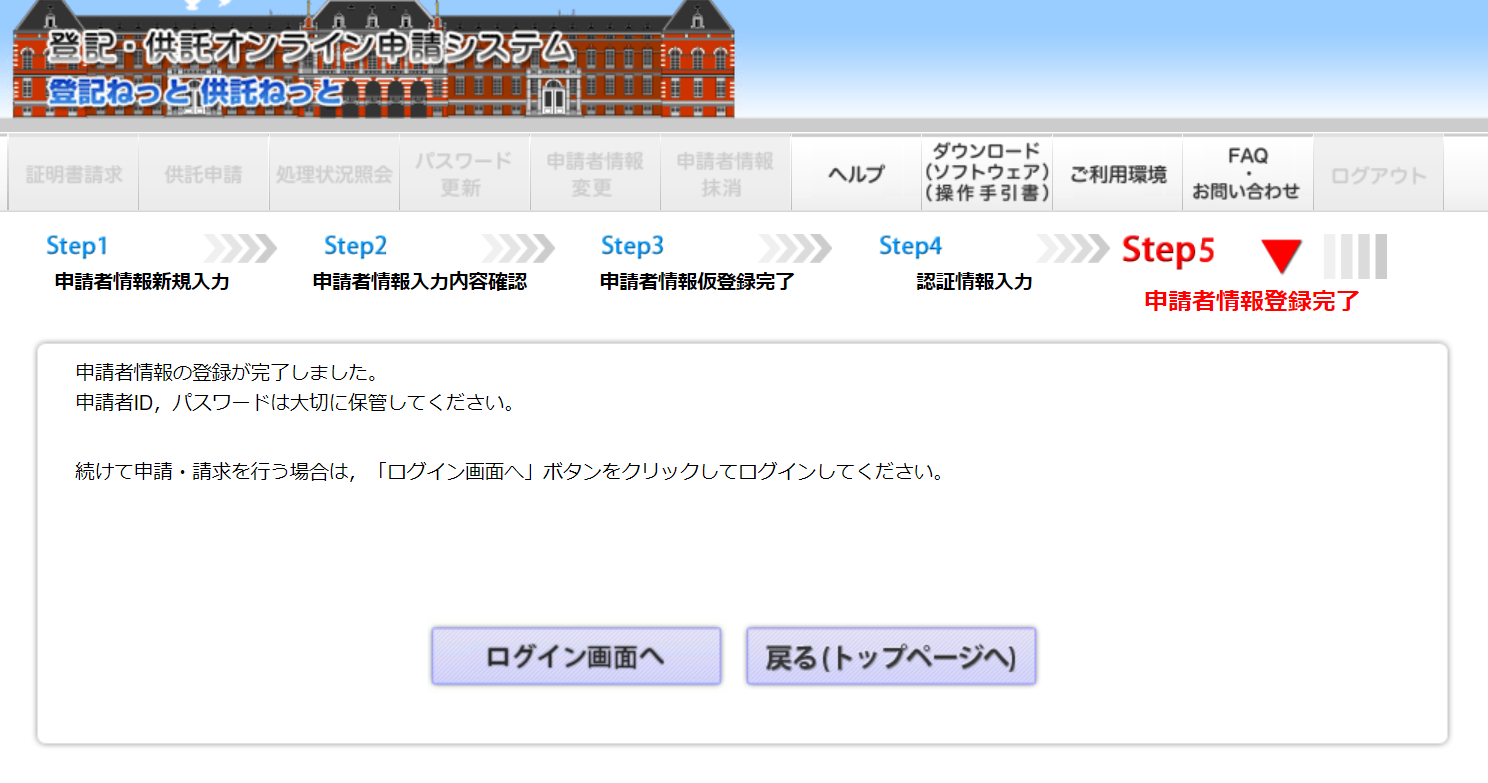The width and height of the screenshot is (1488, 783).
Task: Click the 供託申請 menu item
Action: [204, 175]
